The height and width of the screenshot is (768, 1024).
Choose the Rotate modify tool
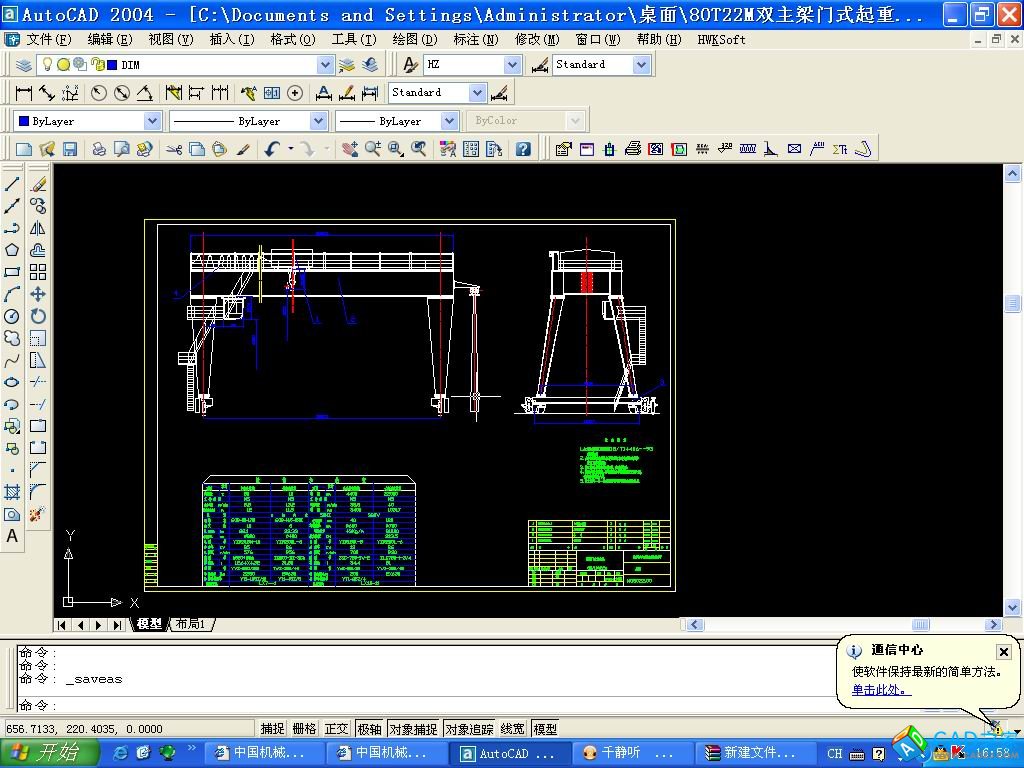point(38,316)
